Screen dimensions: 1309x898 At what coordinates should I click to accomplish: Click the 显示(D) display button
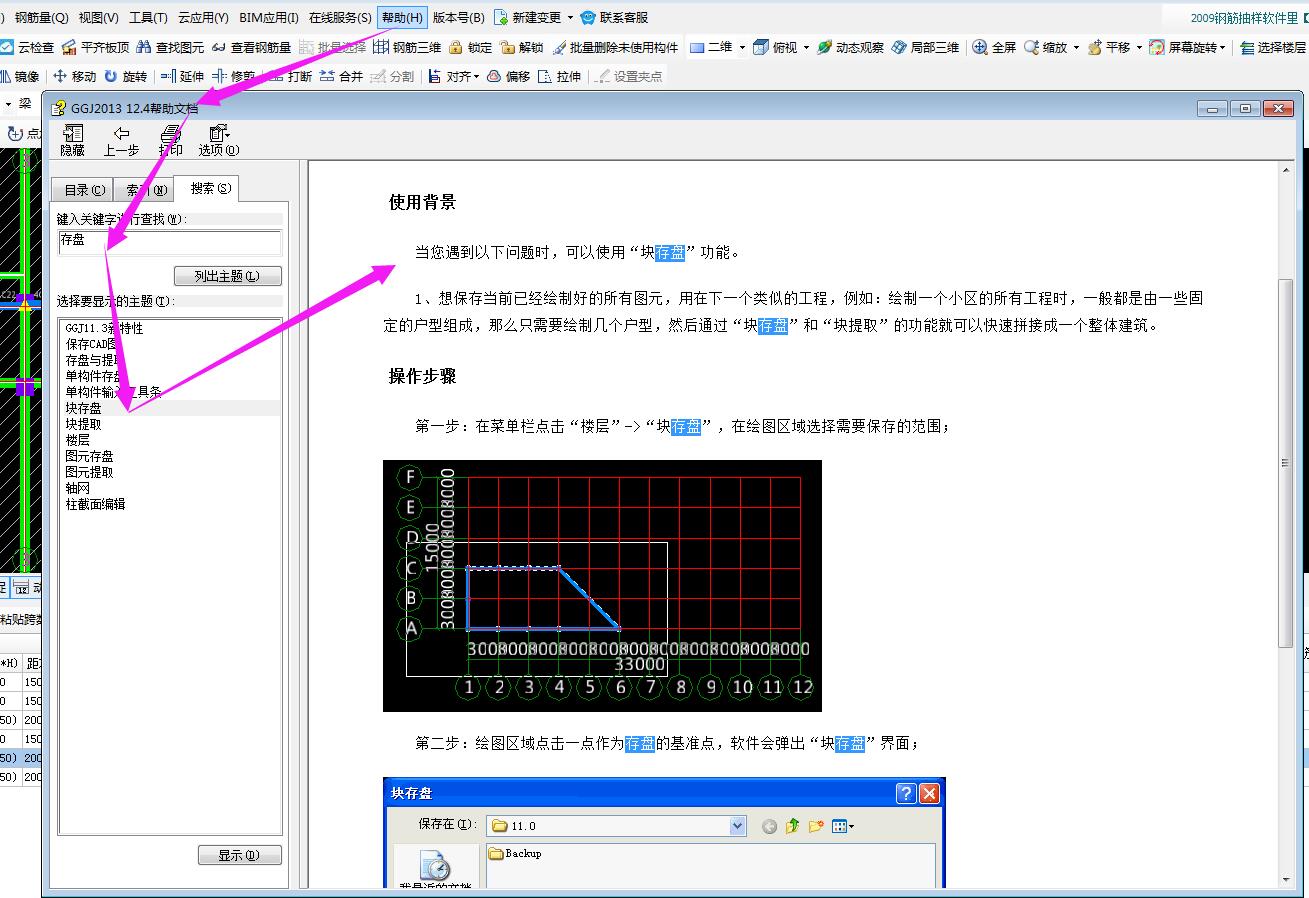[240, 856]
